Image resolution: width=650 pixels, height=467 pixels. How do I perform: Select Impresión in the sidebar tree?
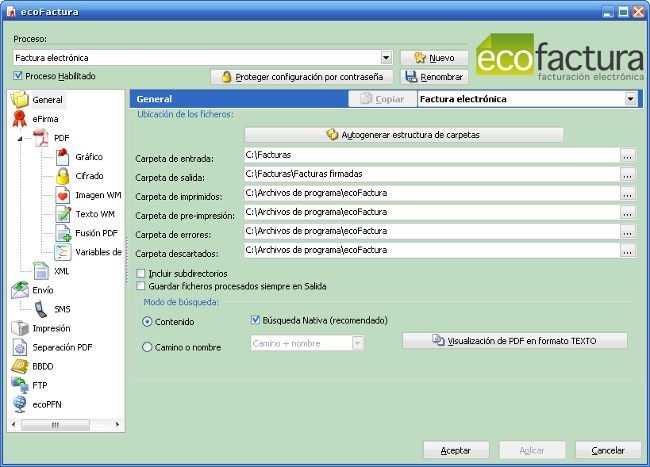[51, 328]
